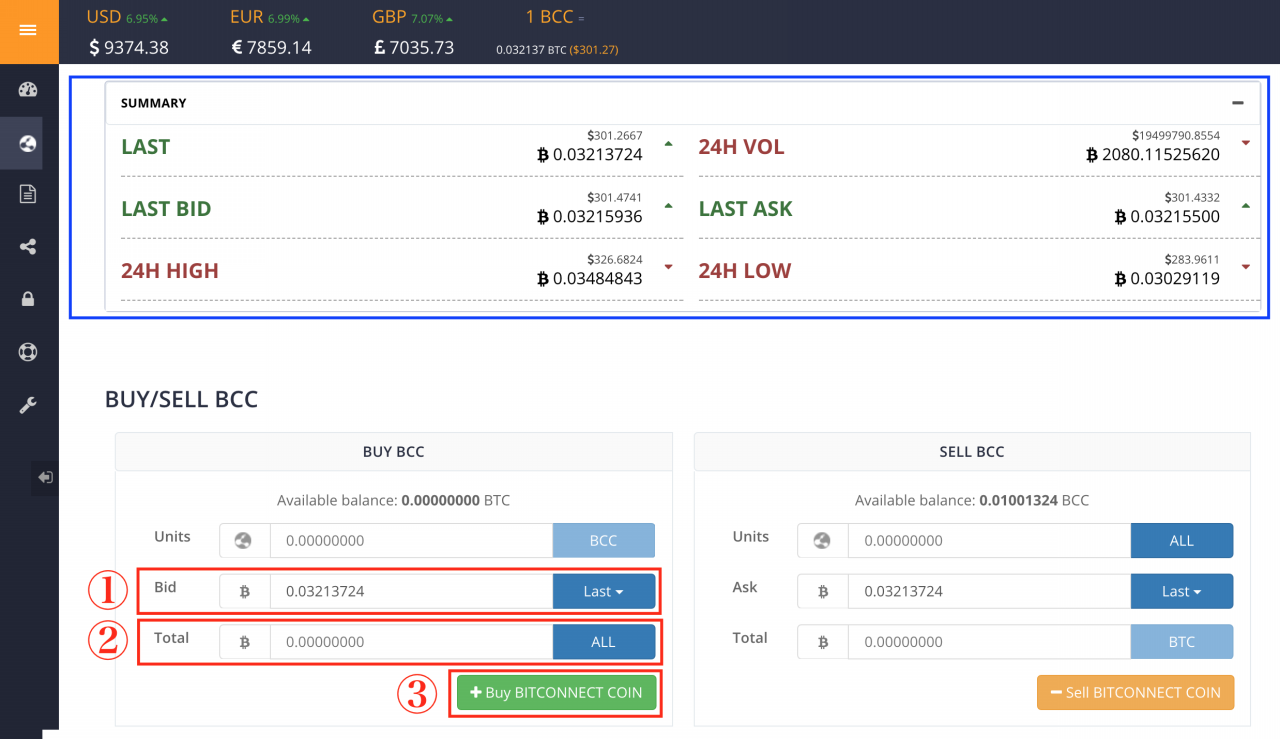Click the LAST value 0.03213724
This screenshot has width=1280, height=739.
click(590, 155)
